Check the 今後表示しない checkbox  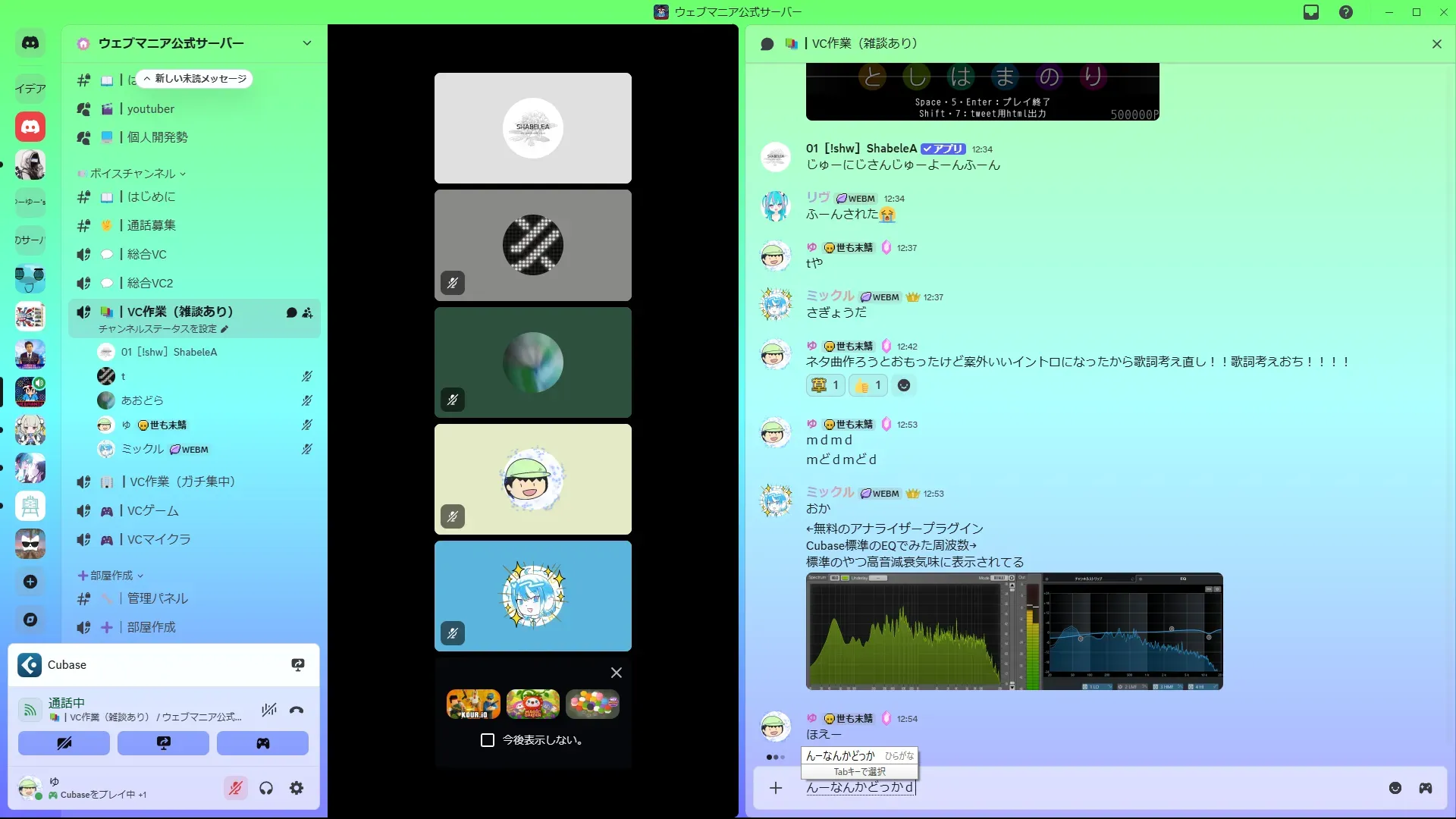488,740
